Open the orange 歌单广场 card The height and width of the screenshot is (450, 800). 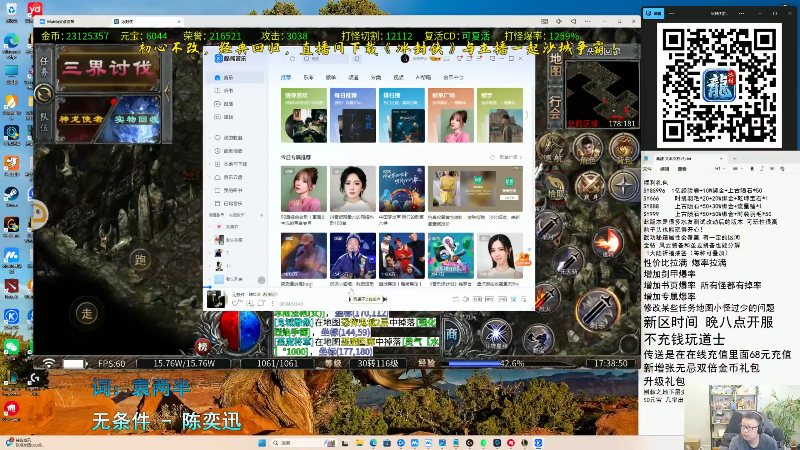tap(451, 115)
